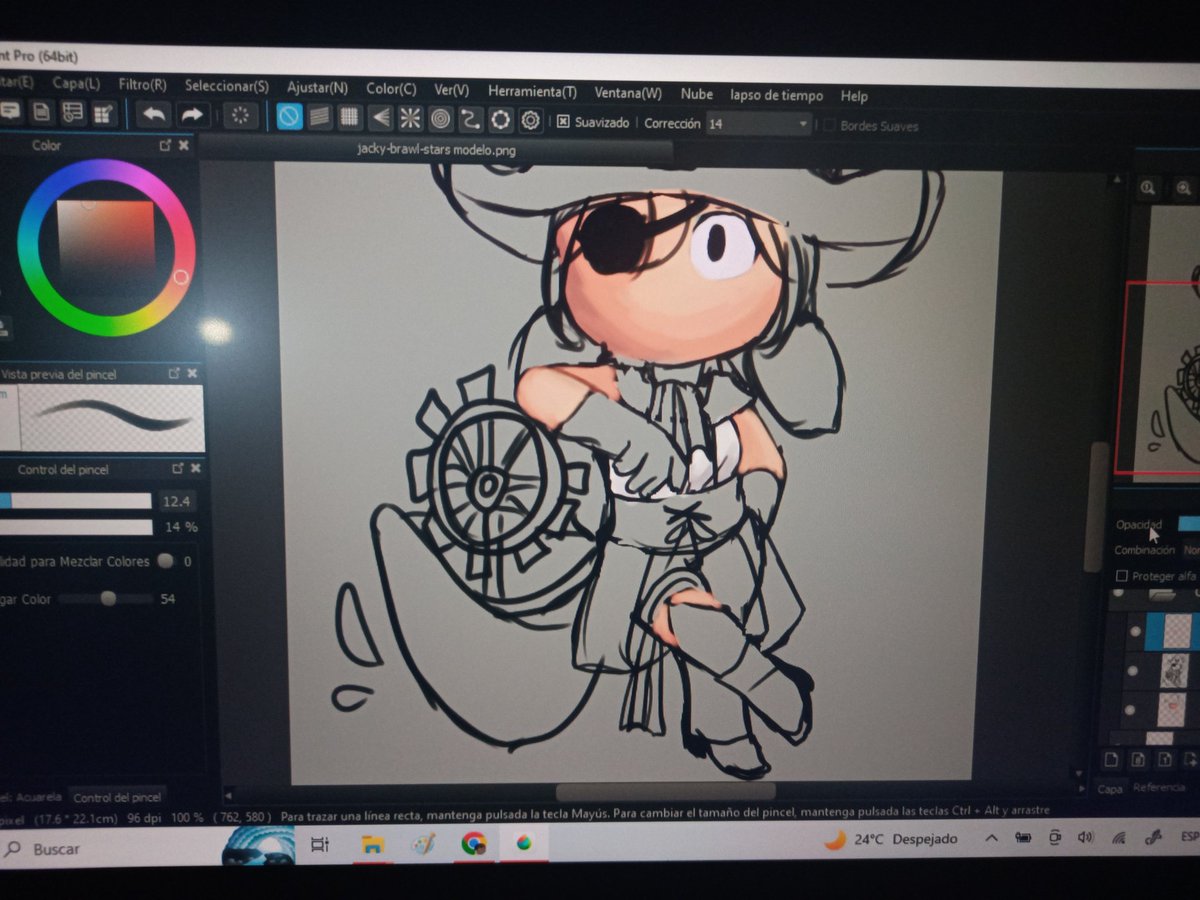Click the document page icon in toolbar

pos(41,113)
